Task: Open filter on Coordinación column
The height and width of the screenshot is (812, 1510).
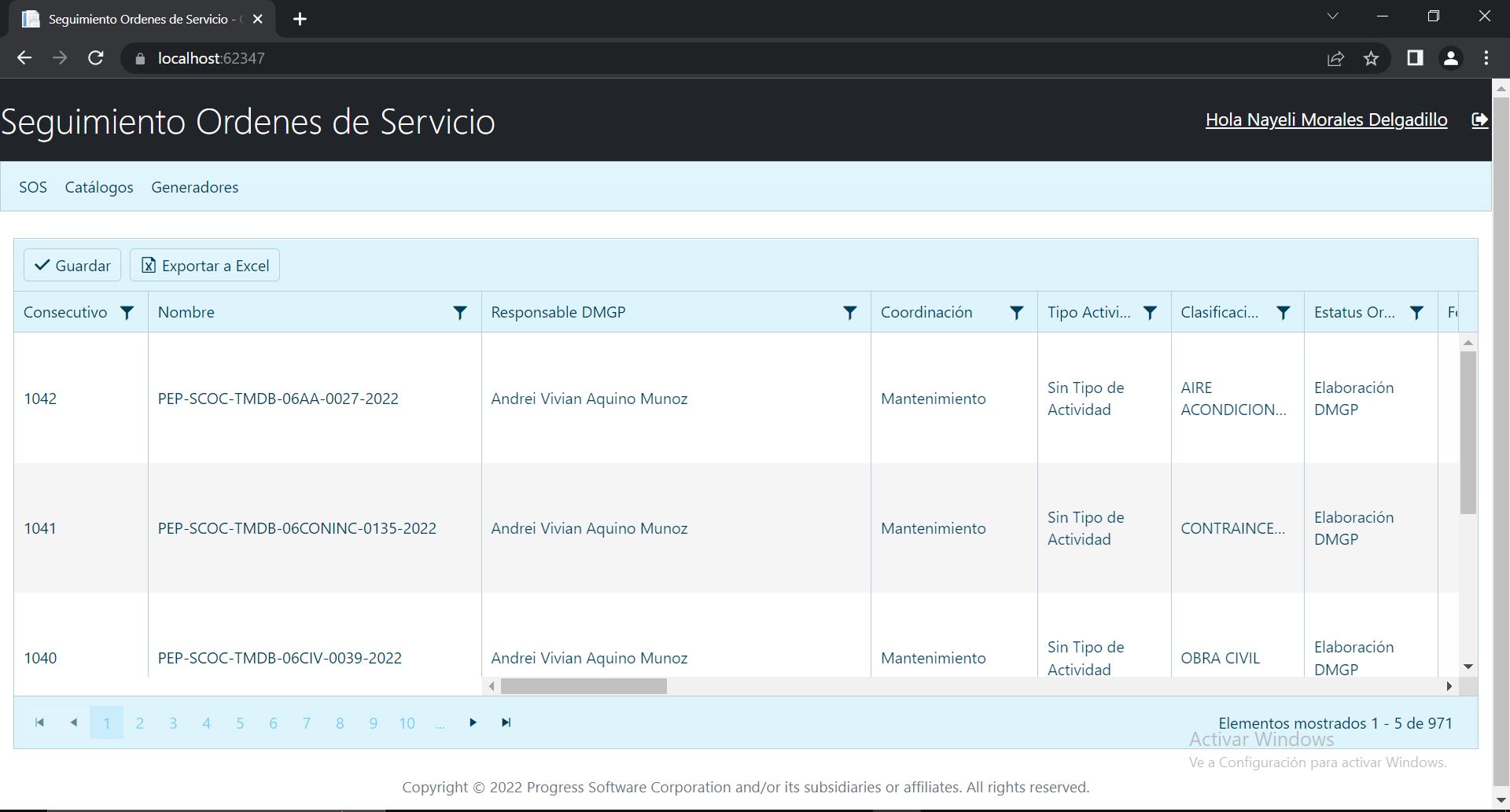Action: pos(1016,313)
